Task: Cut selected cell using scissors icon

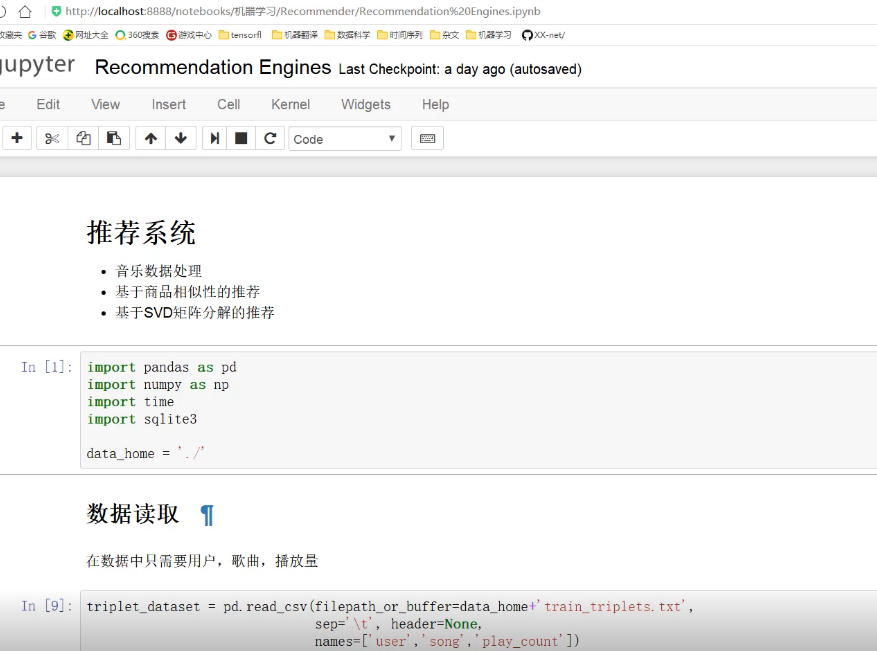Action: point(53,139)
